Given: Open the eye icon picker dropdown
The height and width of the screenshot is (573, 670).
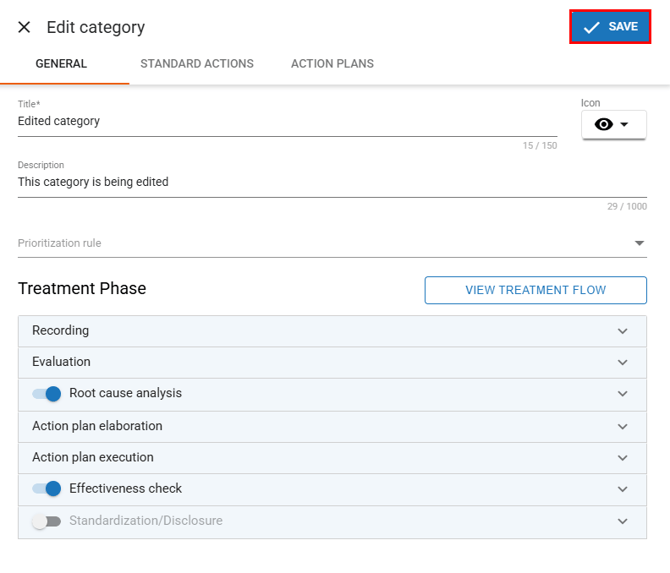Looking at the screenshot, I should pos(613,125).
